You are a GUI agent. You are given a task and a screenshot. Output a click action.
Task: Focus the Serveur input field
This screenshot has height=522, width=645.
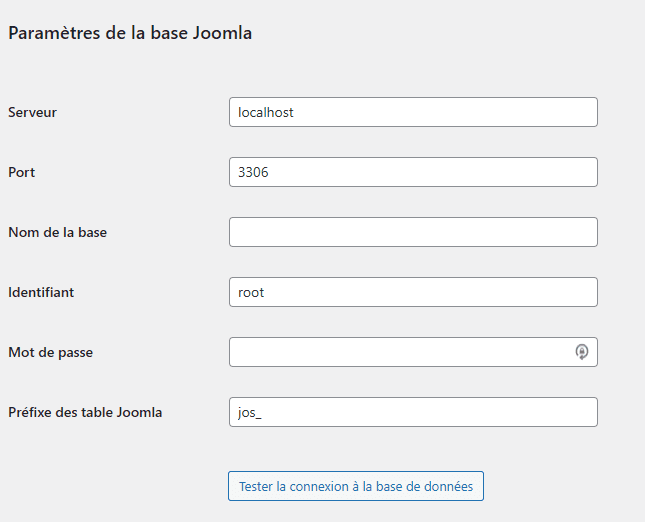coord(413,112)
